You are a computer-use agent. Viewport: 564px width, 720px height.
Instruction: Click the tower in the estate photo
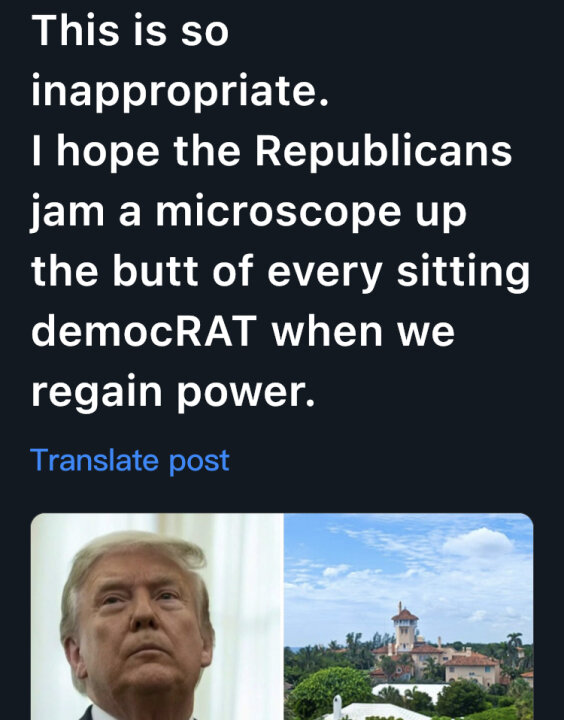pyautogui.click(x=405, y=627)
